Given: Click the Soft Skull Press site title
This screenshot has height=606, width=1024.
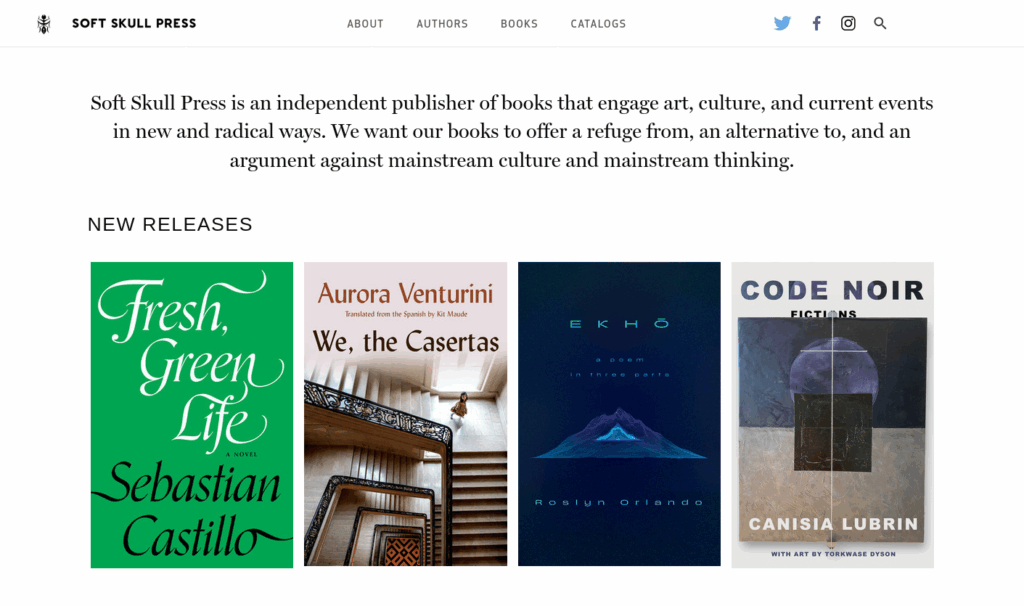Looking at the screenshot, I should coord(134,23).
